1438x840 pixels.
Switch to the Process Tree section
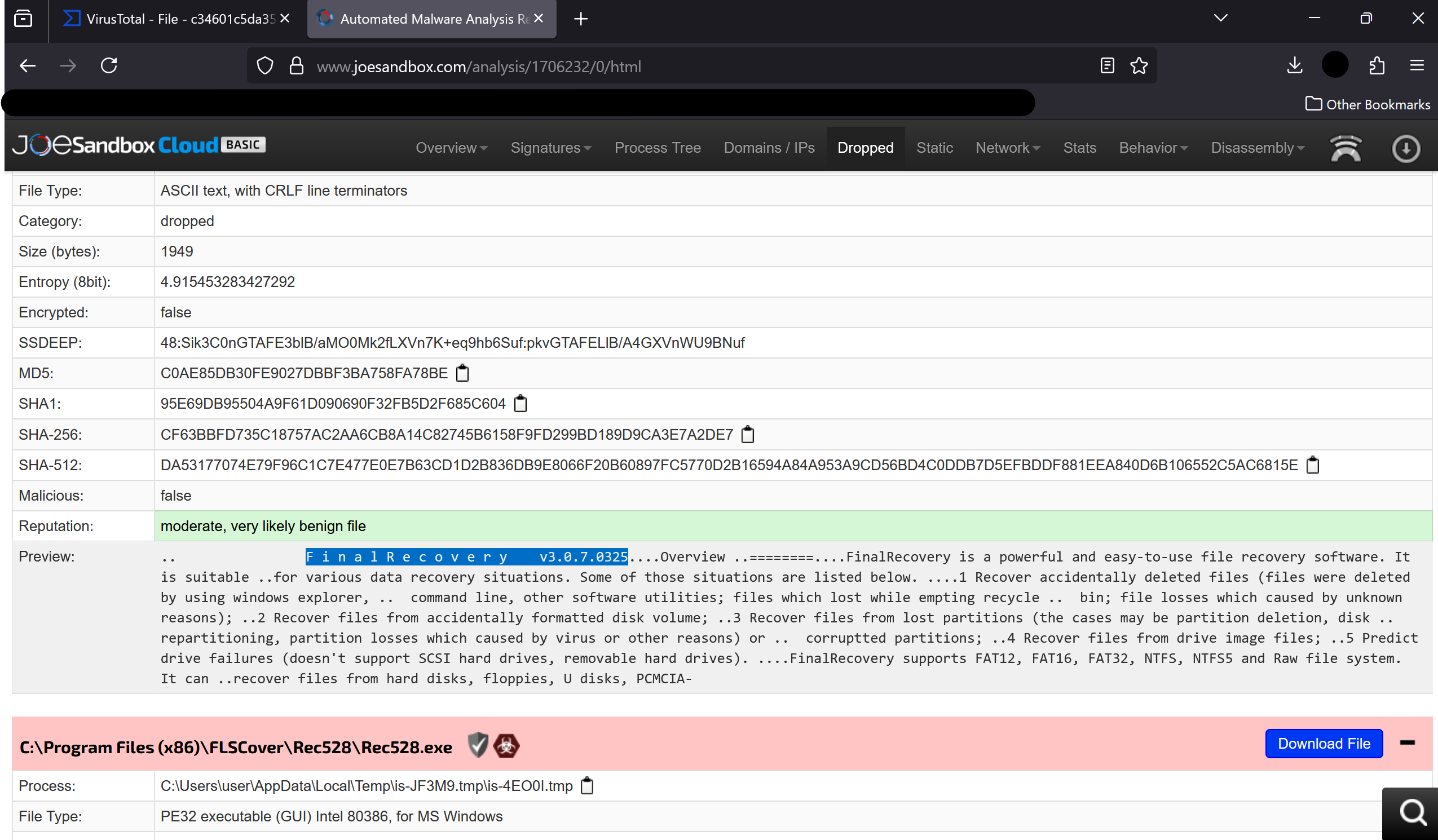pos(658,148)
